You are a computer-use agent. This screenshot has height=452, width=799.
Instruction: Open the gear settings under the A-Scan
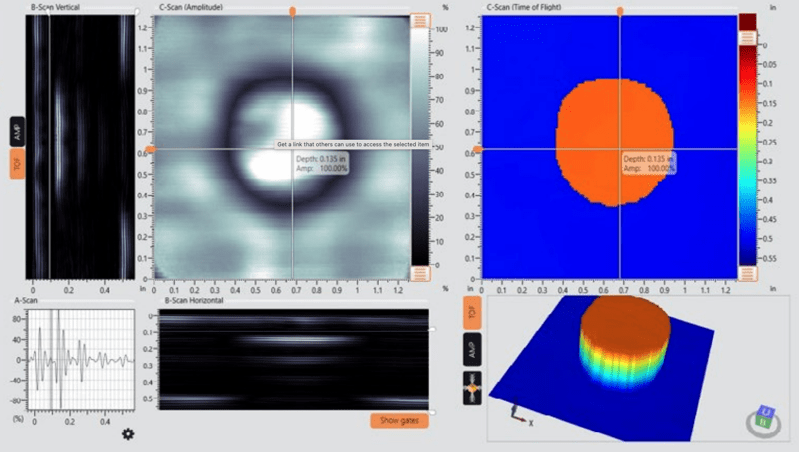[128, 434]
